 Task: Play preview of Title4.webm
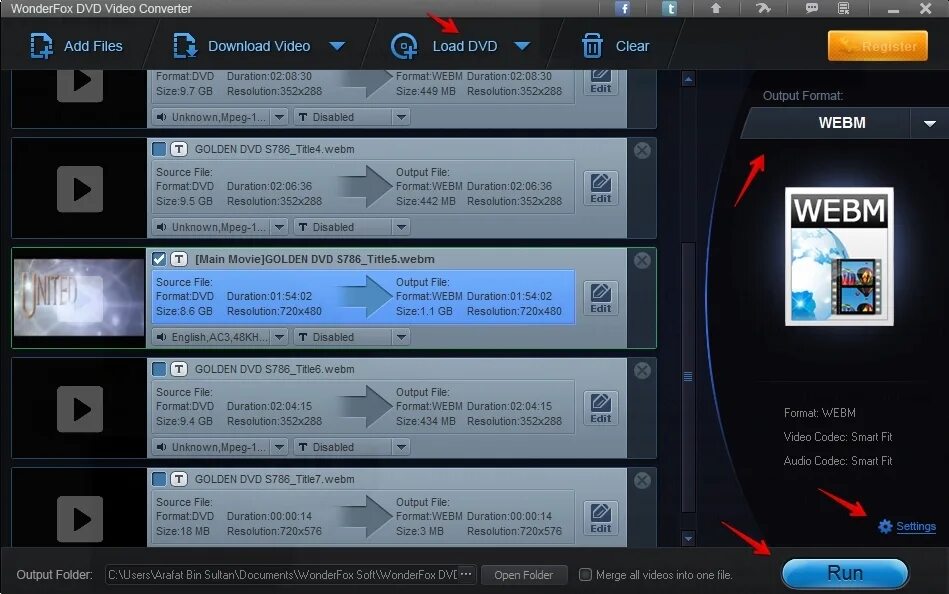(x=80, y=189)
